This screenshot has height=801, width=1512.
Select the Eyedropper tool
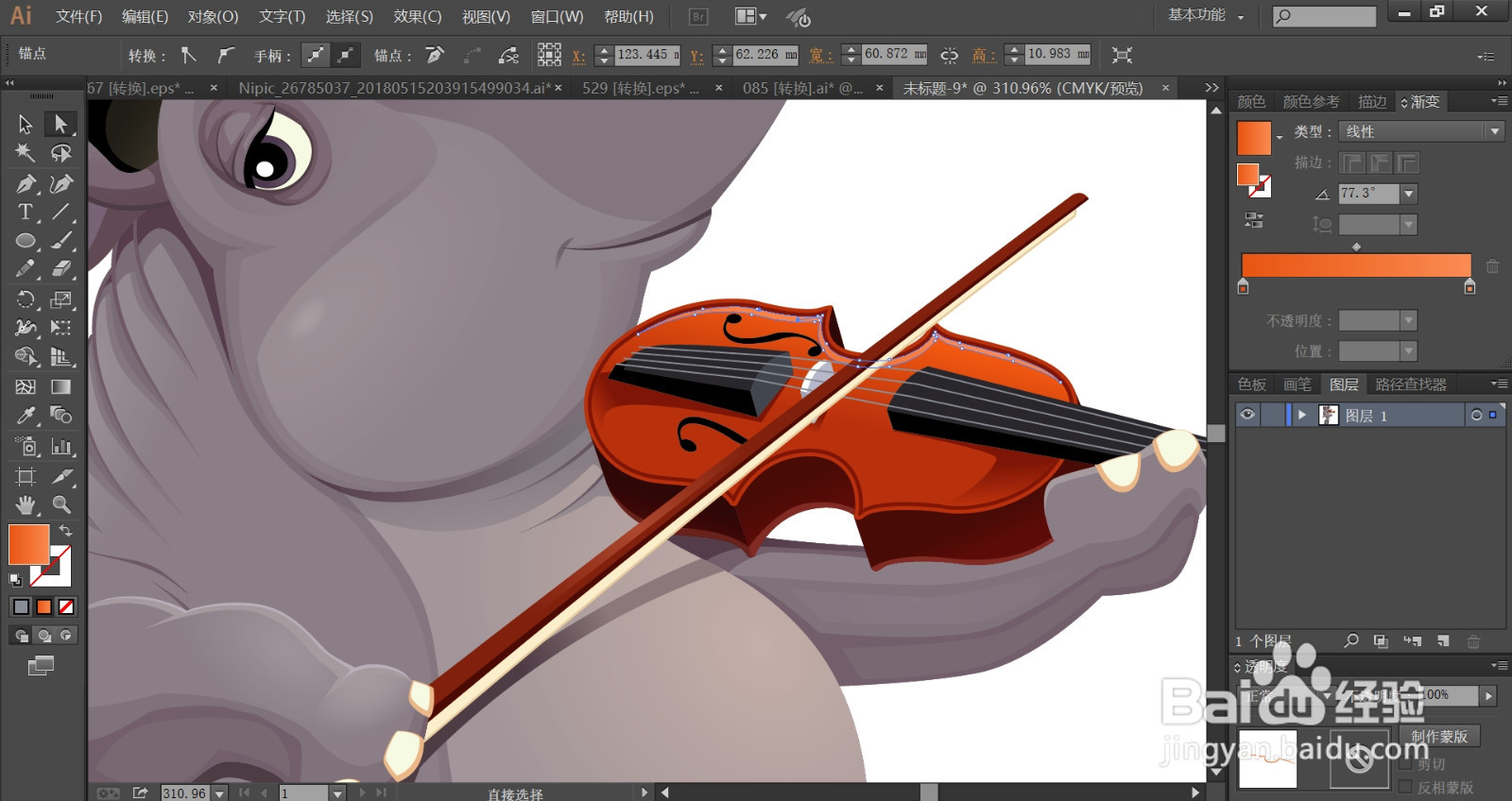26,416
